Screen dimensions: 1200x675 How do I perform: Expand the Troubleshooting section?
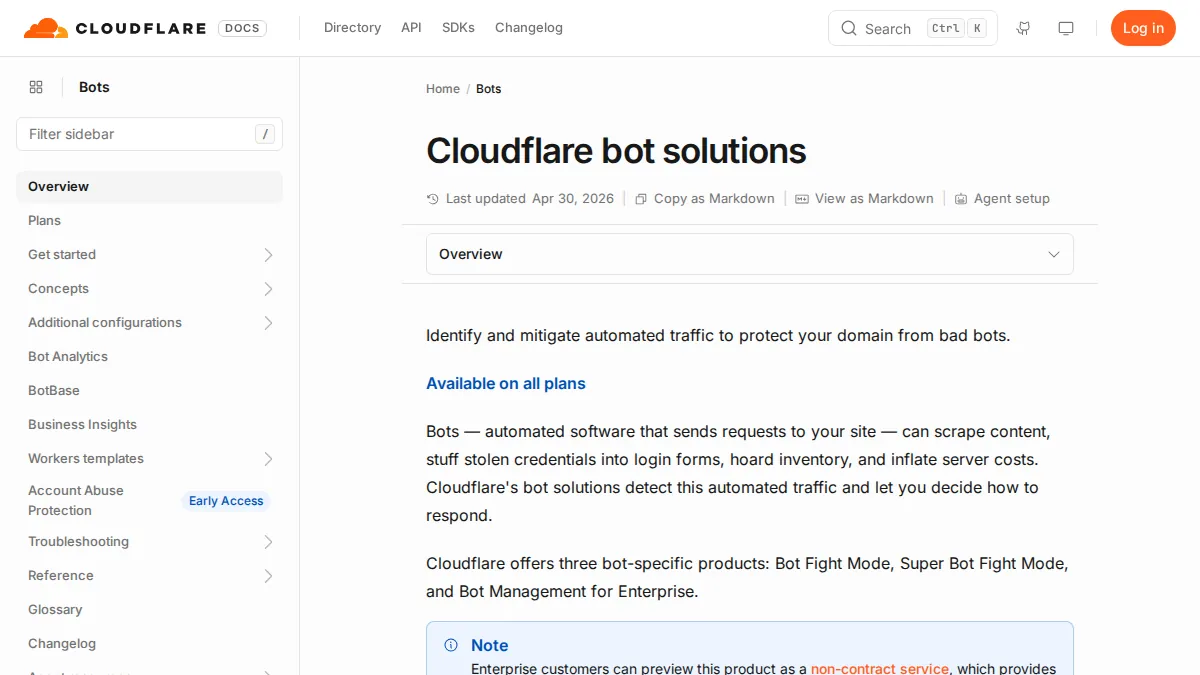point(268,542)
